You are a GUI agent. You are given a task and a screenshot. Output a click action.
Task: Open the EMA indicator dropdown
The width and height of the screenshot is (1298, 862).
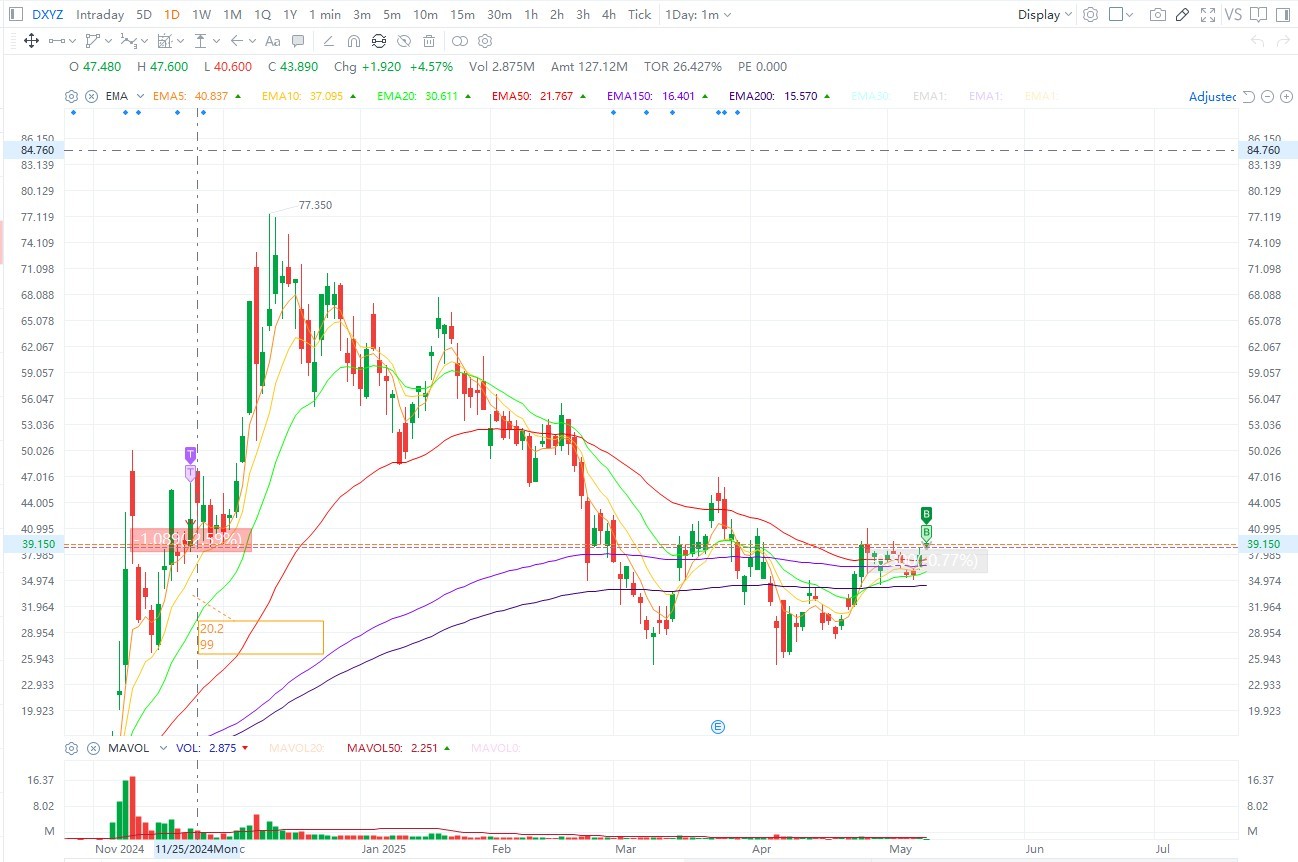[x=127, y=96]
